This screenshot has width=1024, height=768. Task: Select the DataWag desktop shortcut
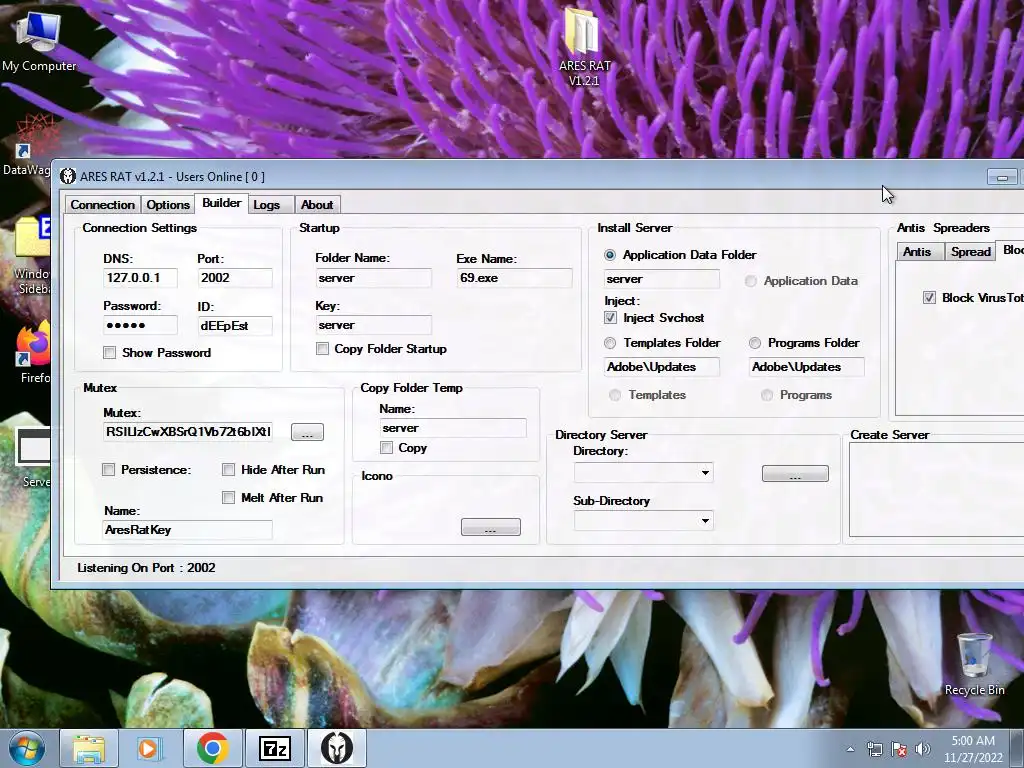point(26,145)
